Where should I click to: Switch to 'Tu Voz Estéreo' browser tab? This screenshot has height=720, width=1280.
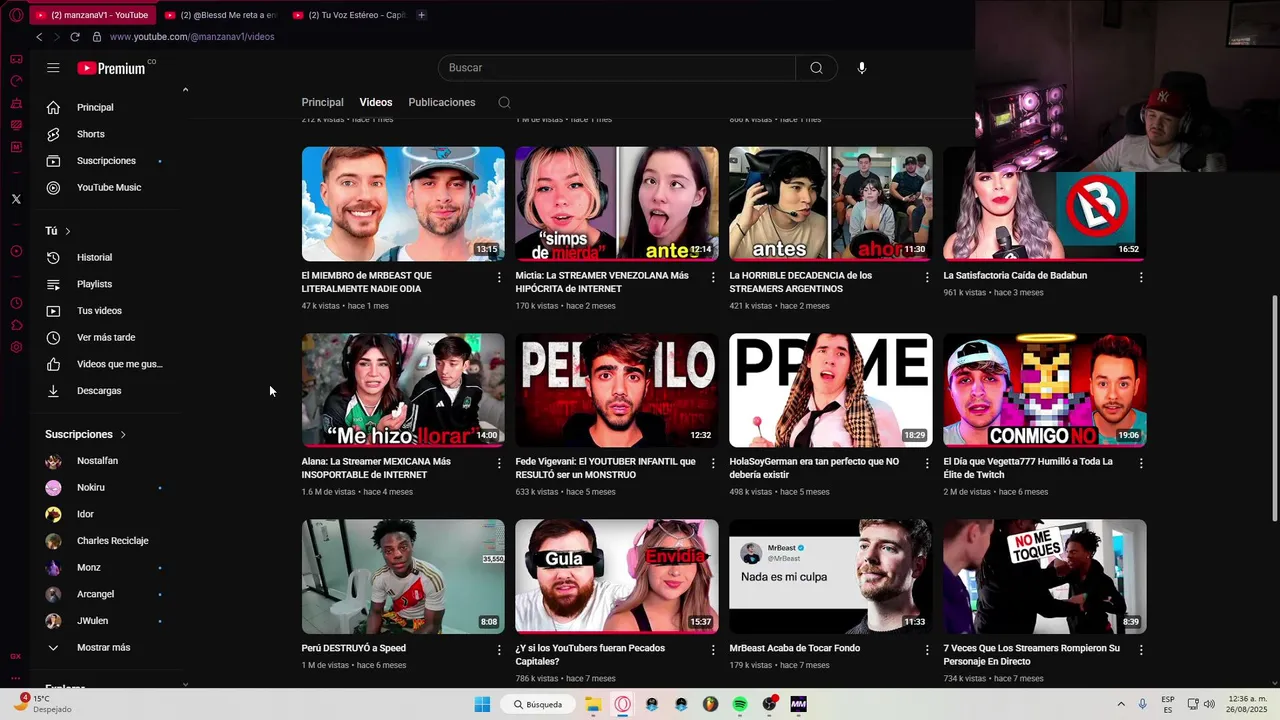tap(349, 15)
